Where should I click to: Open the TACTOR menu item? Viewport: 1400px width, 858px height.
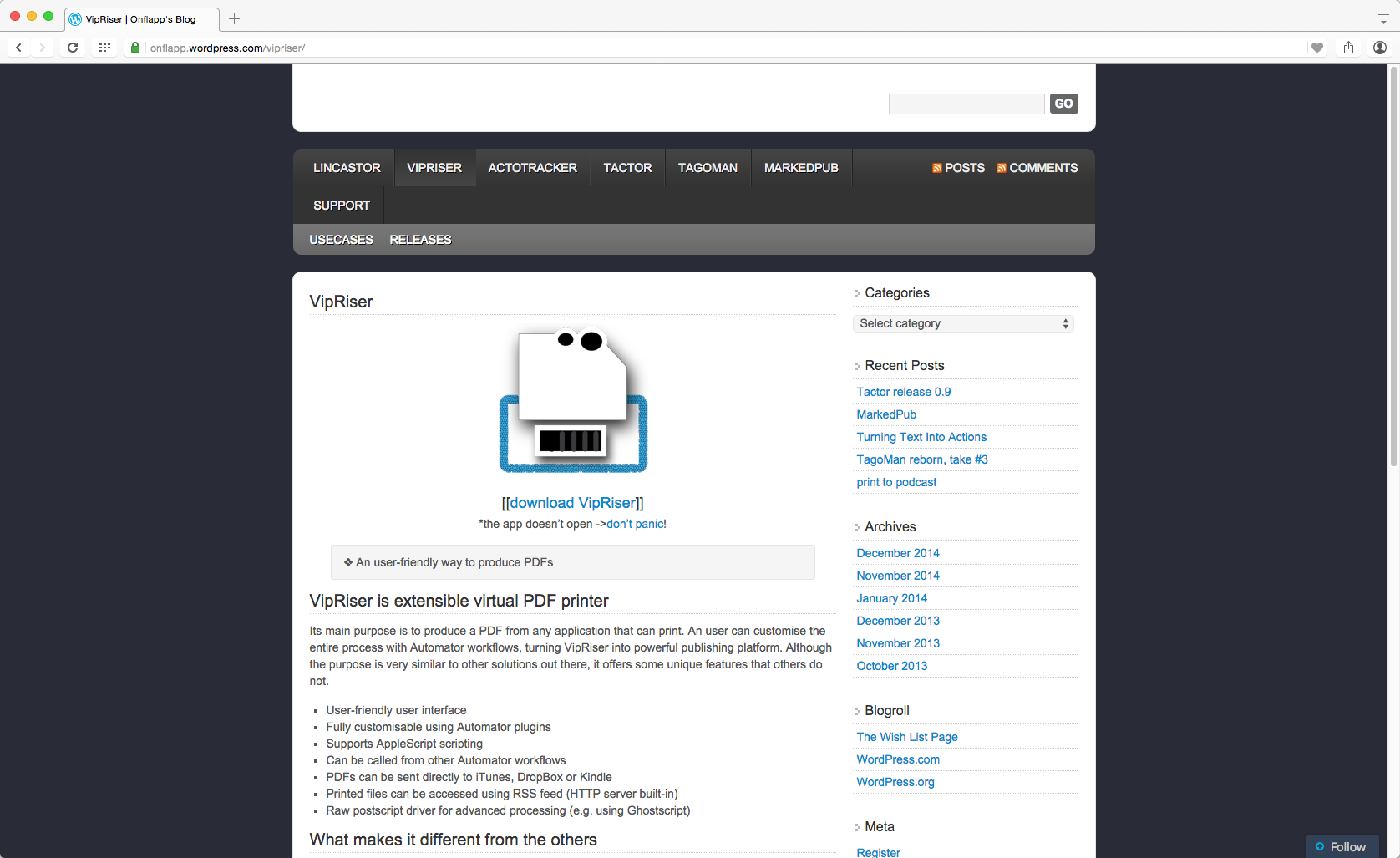coord(627,168)
